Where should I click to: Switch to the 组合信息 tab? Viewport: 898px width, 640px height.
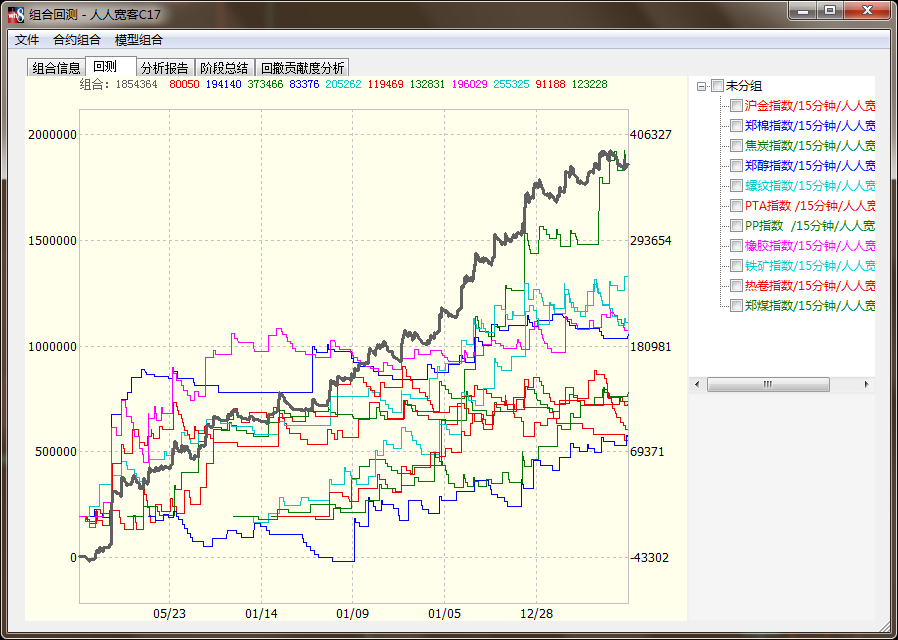pos(56,68)
